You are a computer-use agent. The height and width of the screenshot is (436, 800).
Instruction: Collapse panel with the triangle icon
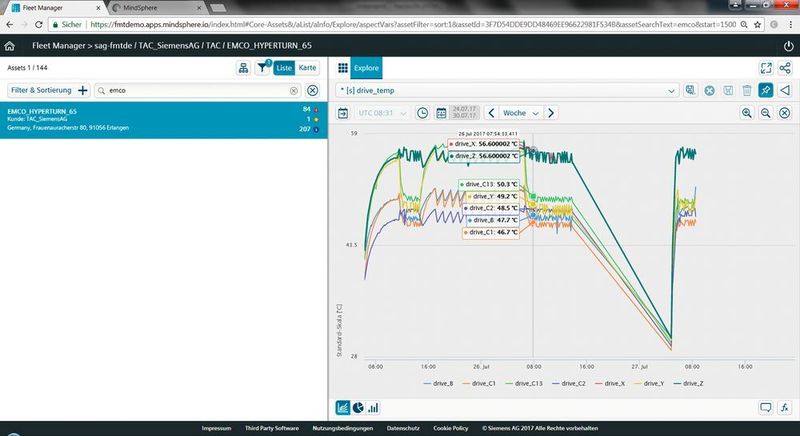pos(785,90)
